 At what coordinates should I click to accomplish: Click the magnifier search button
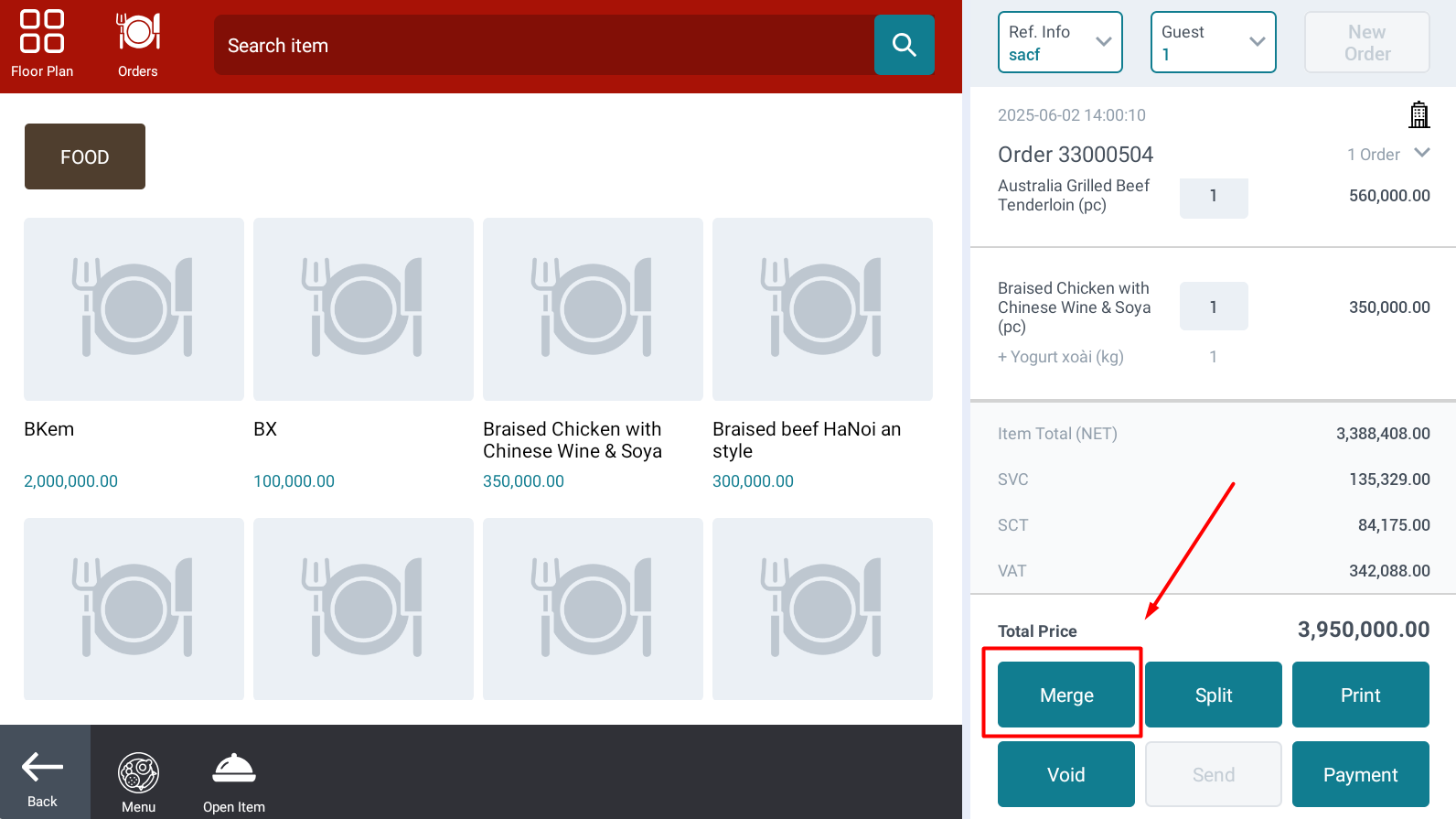click(904, 45)
